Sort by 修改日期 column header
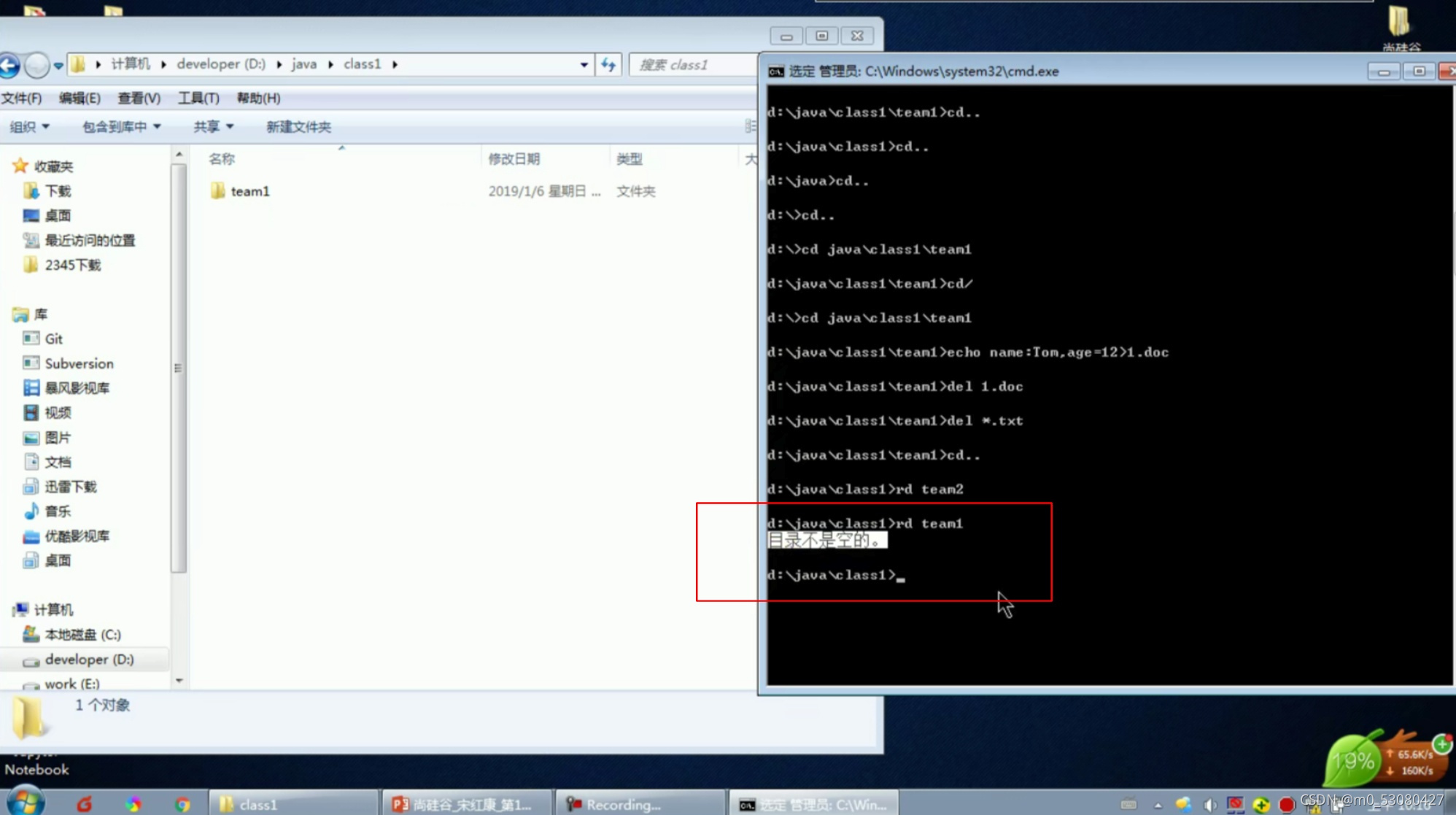The height and width of the screenshot is (815, 1456). [514, 159]
